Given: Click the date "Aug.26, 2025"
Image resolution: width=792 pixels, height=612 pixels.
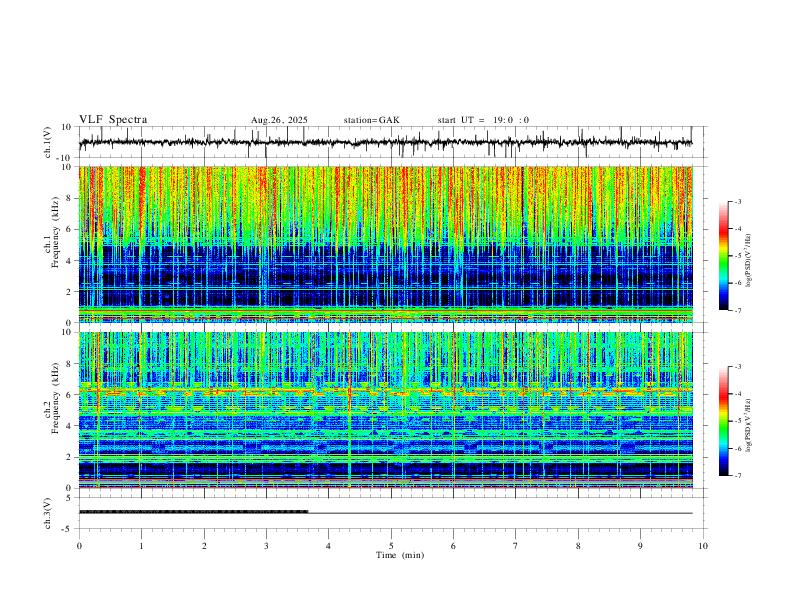Looking at the screenshot, I should coord(279,120).
